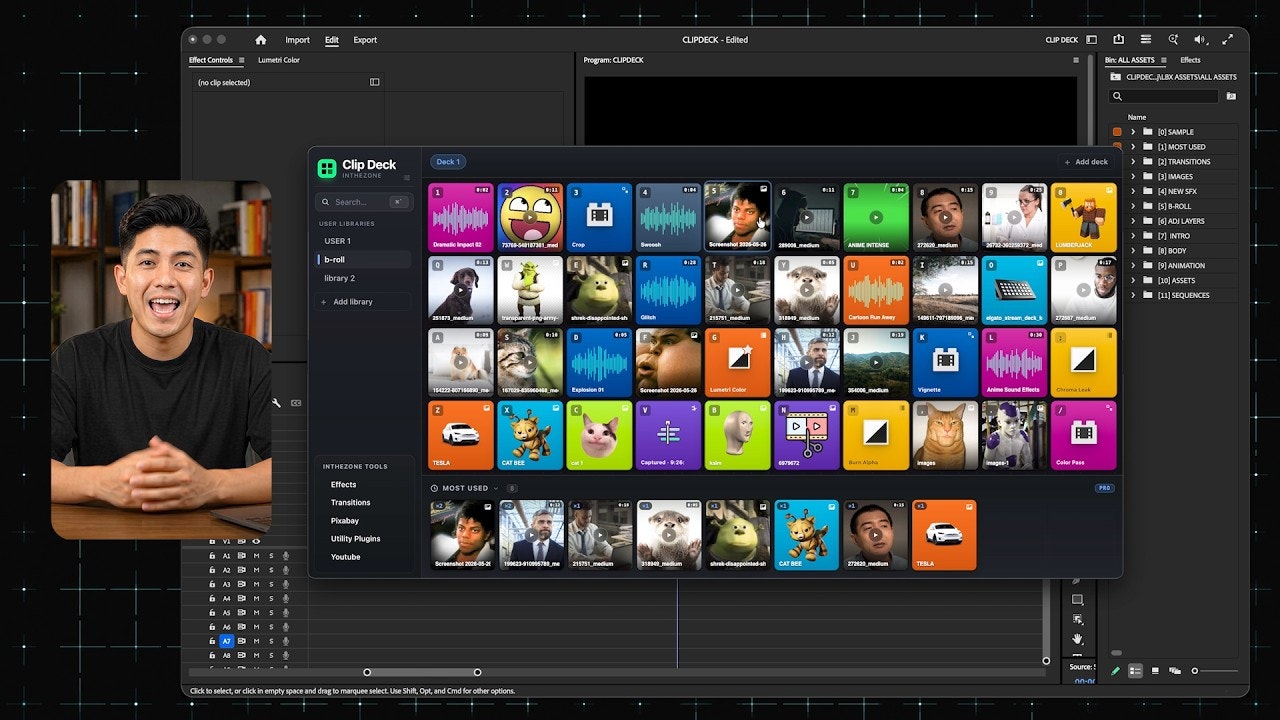1280x720 pixels.
Task: Click the green pencil writable icon
Action: (1116, 671)
